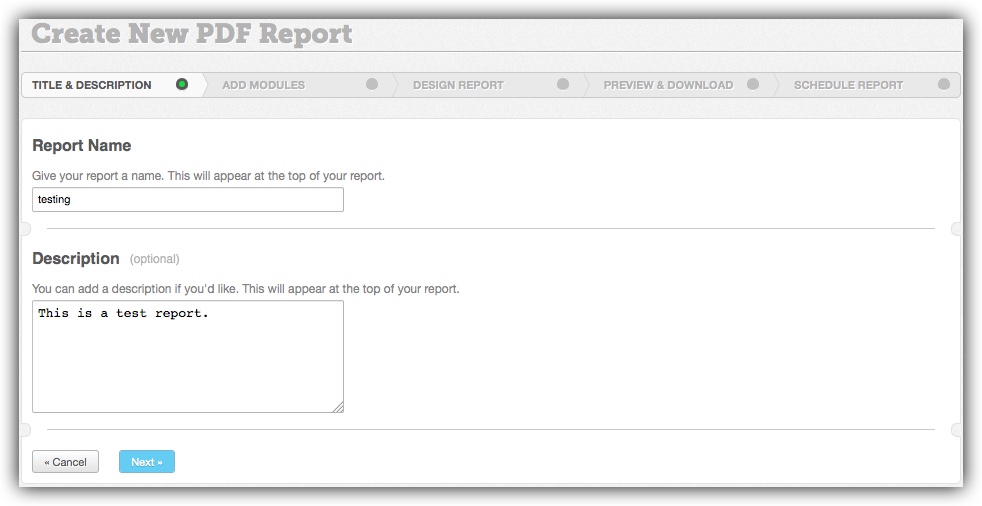
Task: Click the Description textarea resize handle
Action: click(338, 407)
